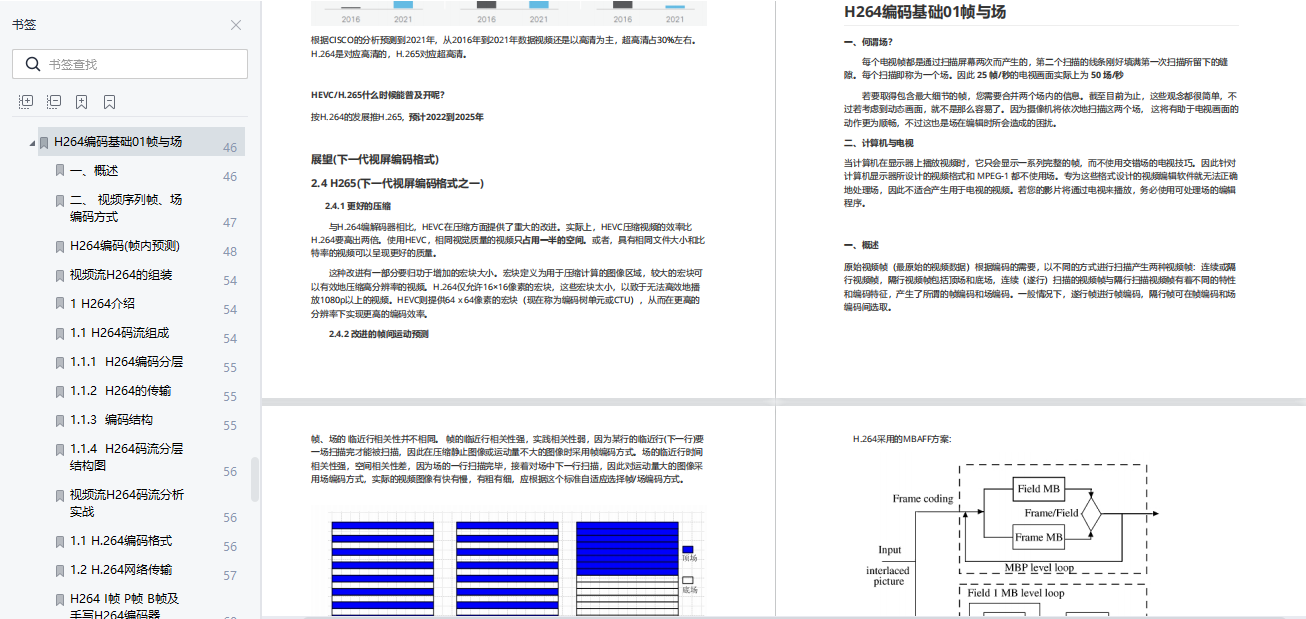Close the 书签 bookmarks panel
Image resolution: width=1306 pixels, height=619 pixels.
pos(236,24)
